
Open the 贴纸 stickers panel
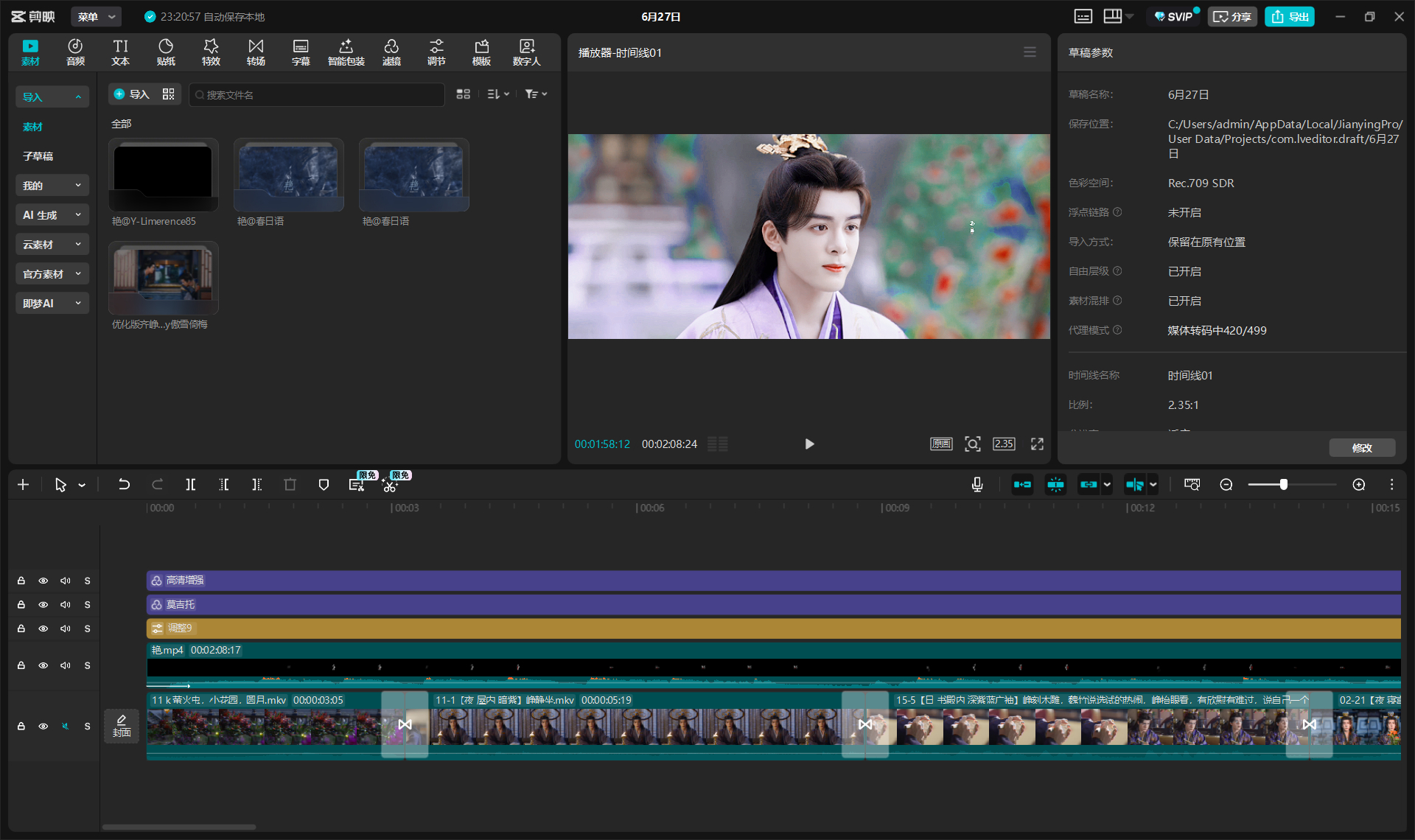pyautogui.click(x=166, y=52)
